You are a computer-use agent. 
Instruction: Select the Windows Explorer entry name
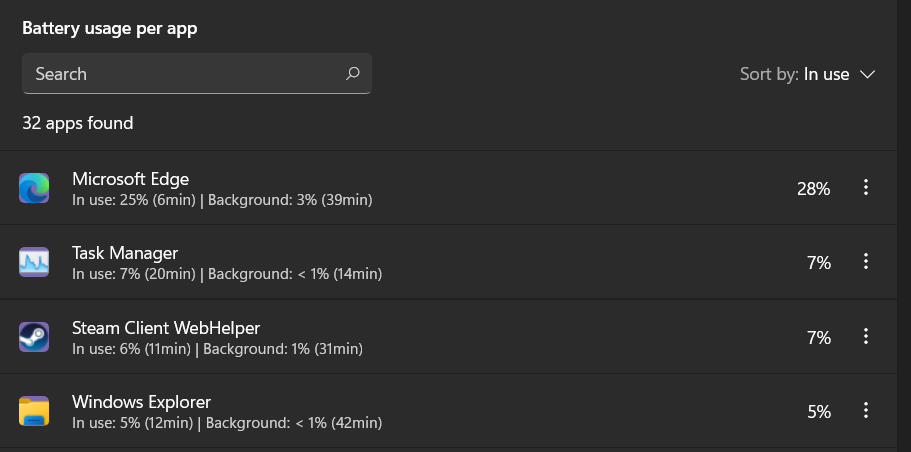point(141,402)
